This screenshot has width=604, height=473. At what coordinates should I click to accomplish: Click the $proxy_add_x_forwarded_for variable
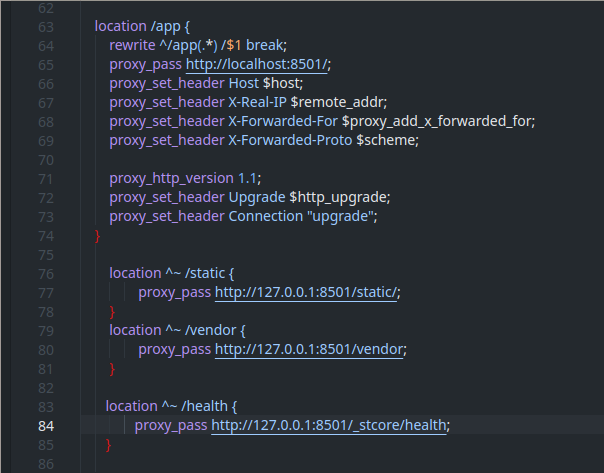438,121
